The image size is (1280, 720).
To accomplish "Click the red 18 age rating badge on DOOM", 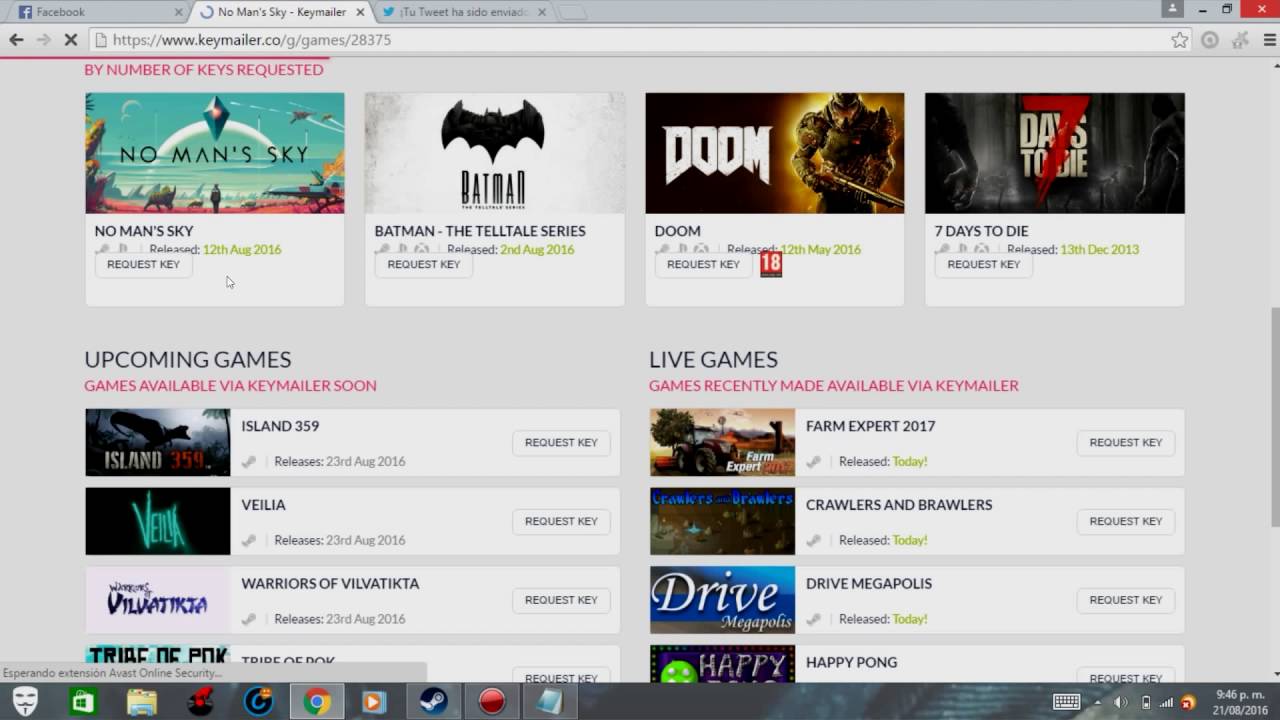I will [x=771, y=264].
